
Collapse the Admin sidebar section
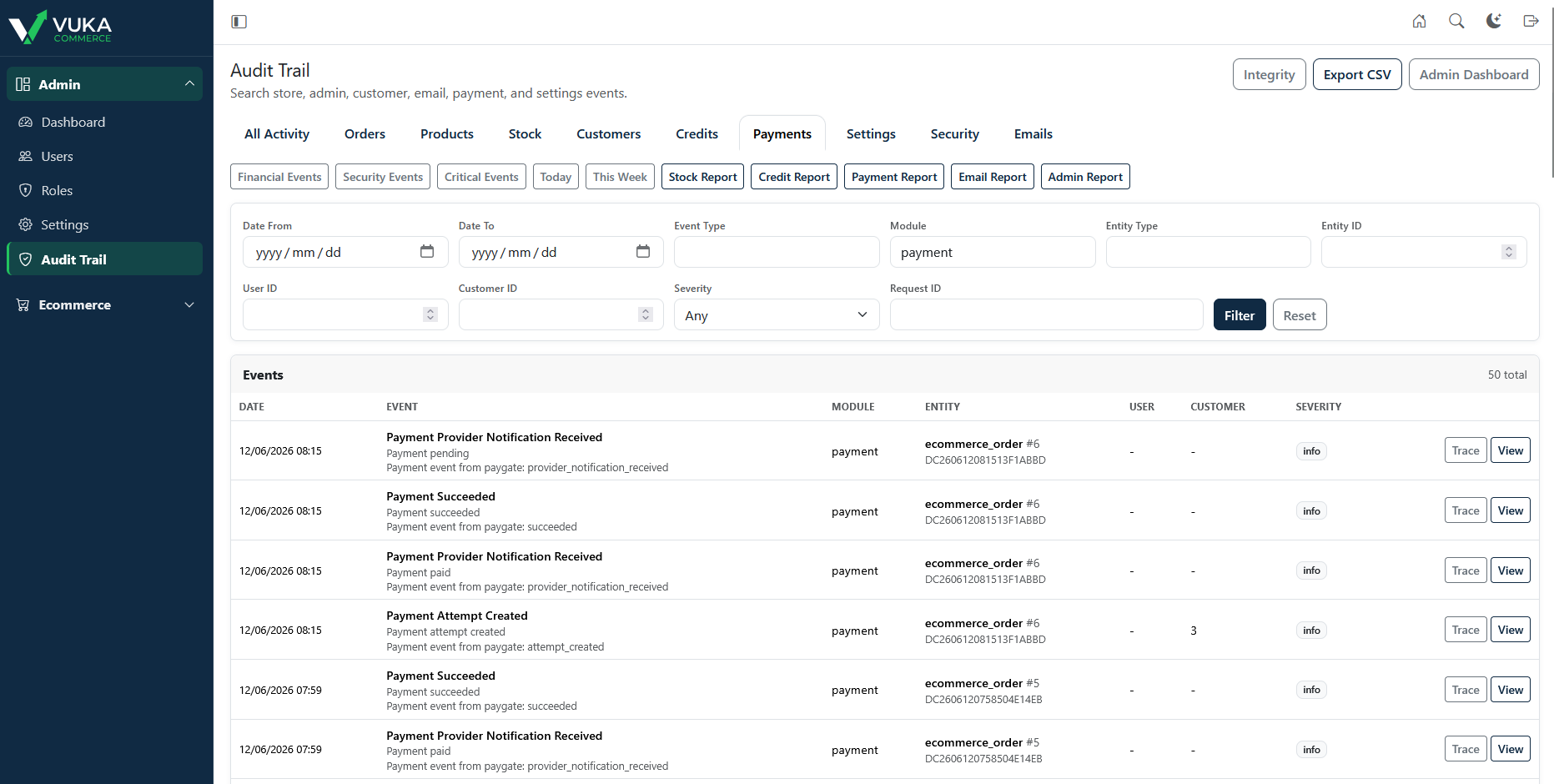(104, 84)
